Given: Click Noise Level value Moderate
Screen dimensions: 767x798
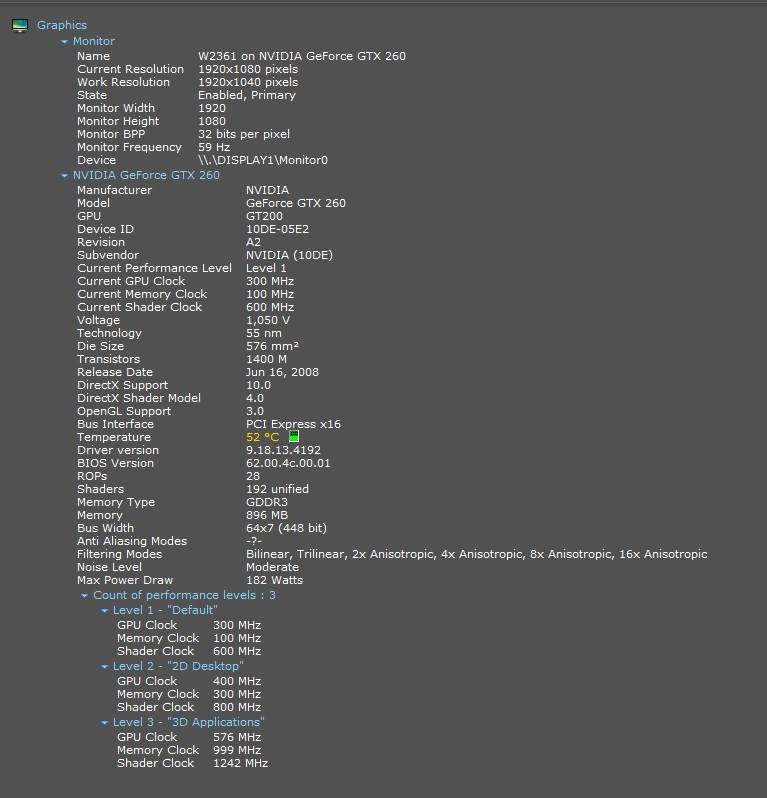Looking at the screenshot, I should tap(272, 567).
